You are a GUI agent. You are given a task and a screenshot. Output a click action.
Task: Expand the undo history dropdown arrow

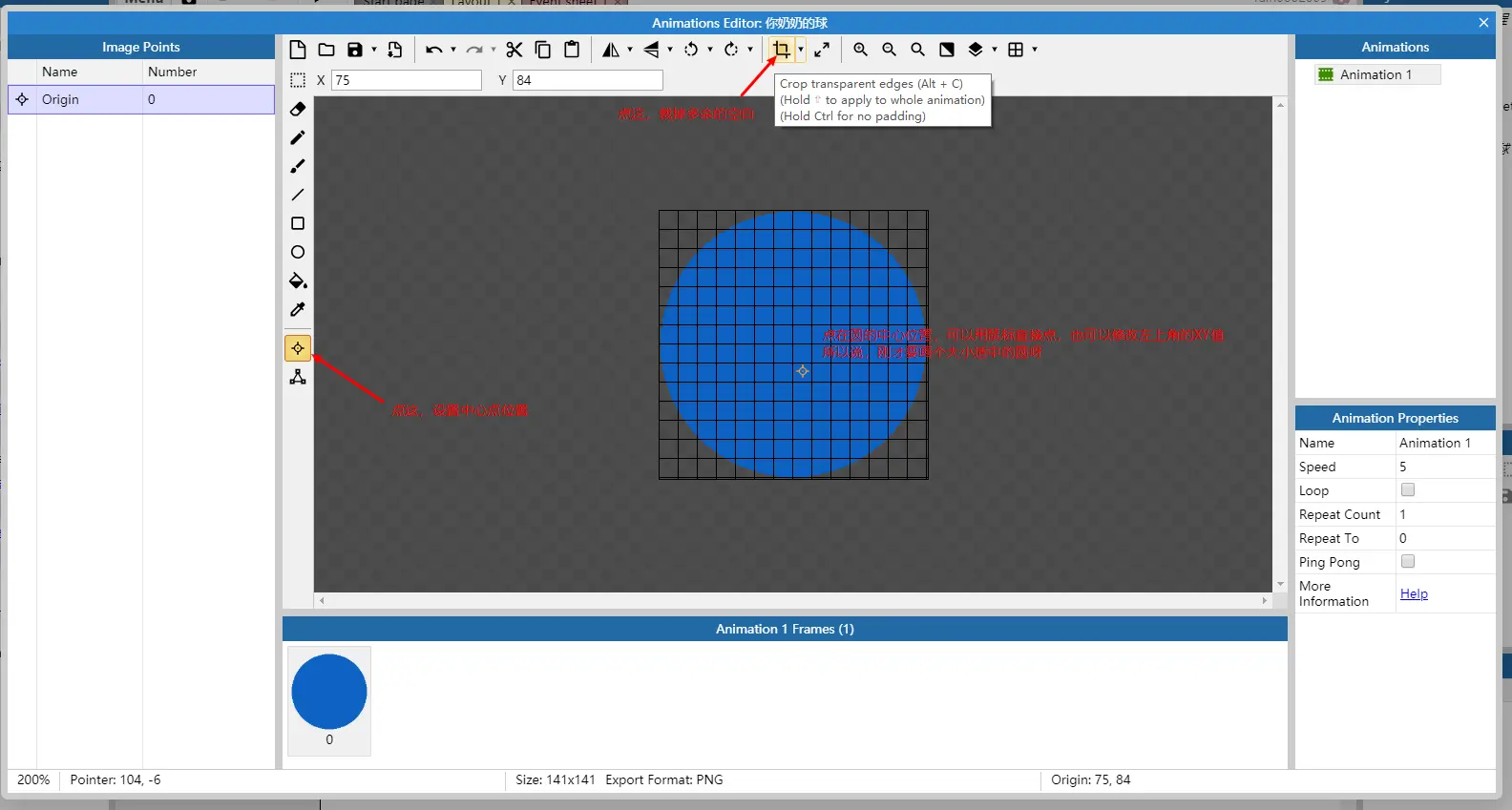453,50
